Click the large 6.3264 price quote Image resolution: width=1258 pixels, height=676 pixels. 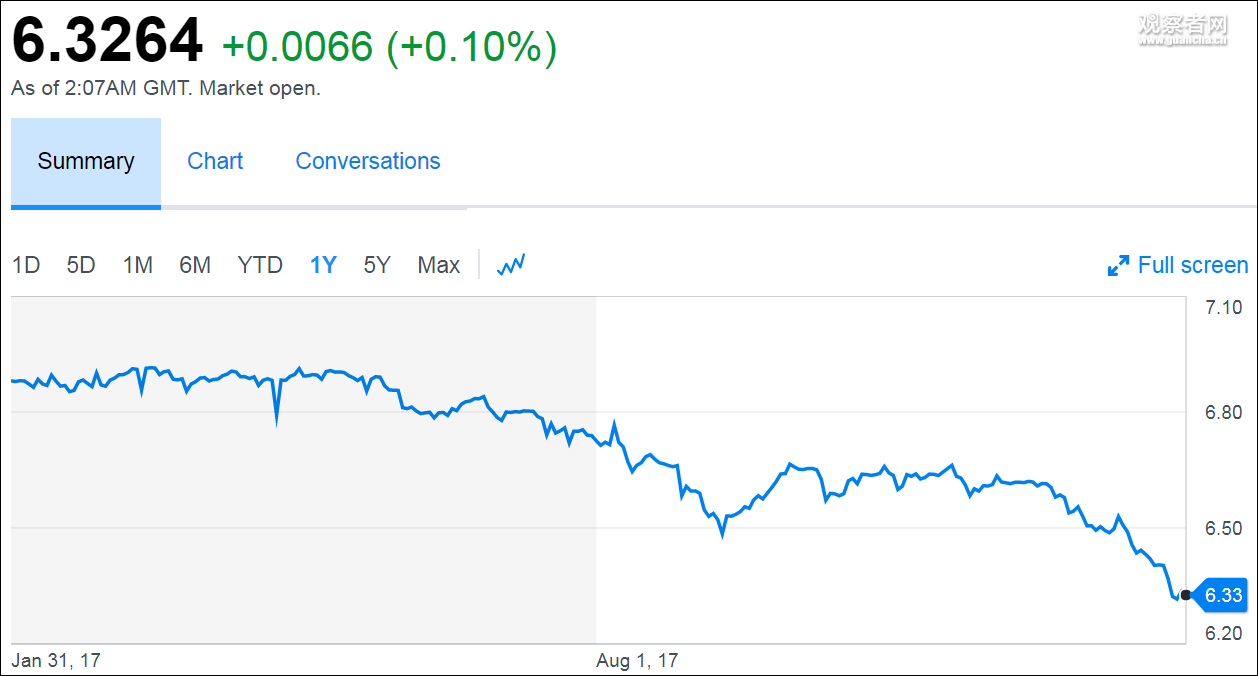[x=107, y=42]
